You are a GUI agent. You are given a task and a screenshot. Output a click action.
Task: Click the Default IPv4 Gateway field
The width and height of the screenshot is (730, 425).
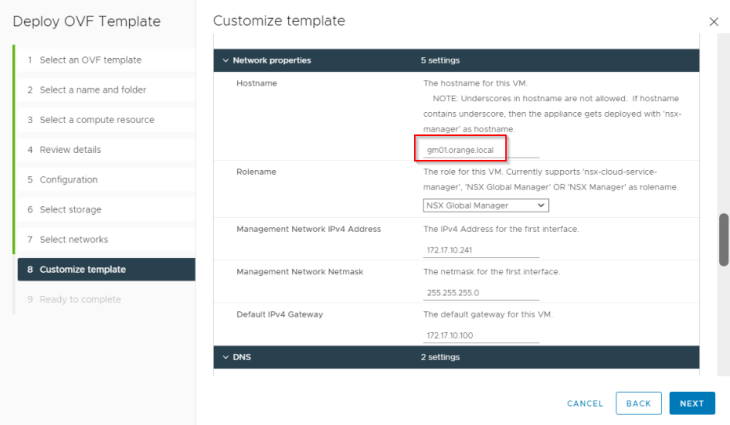pyautogui.click(x=481, y=335)
